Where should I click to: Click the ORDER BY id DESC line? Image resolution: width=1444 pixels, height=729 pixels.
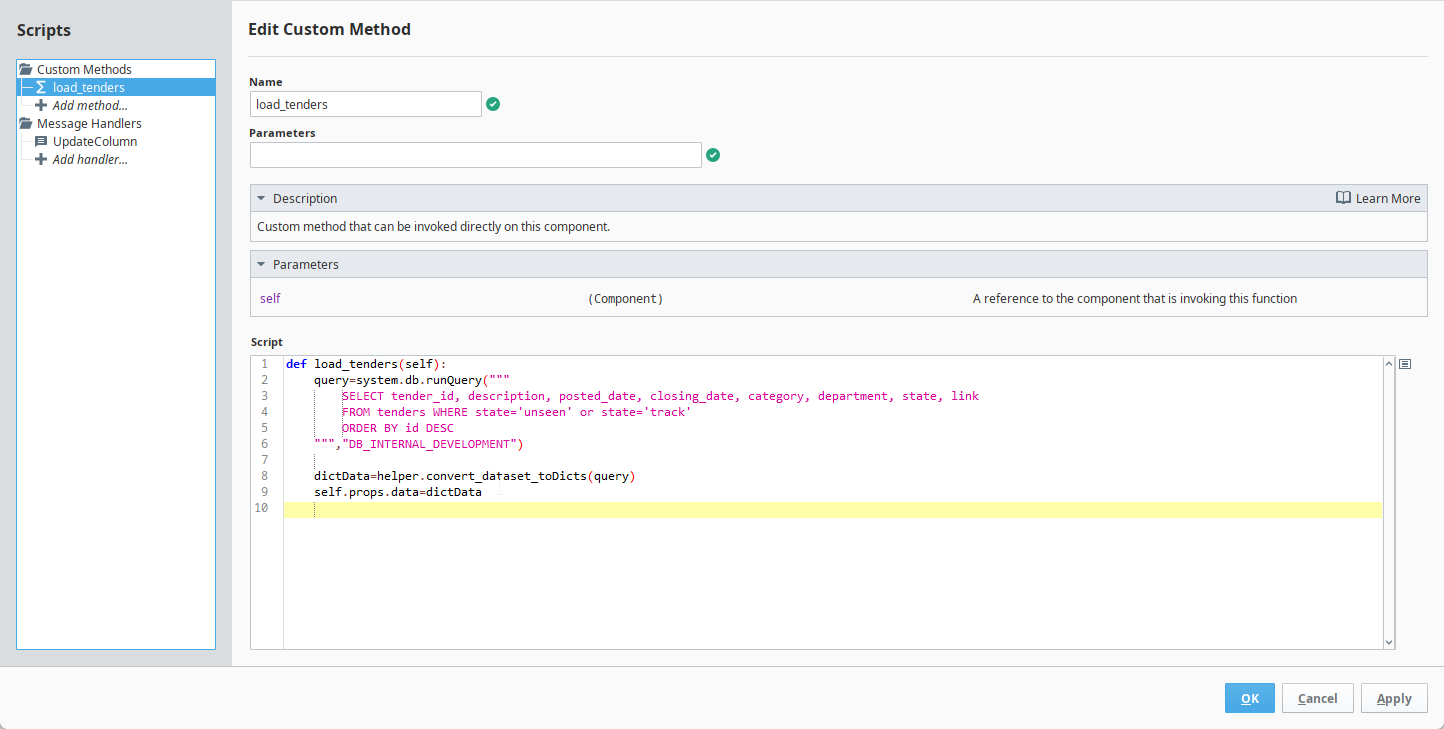pos(397,428)
